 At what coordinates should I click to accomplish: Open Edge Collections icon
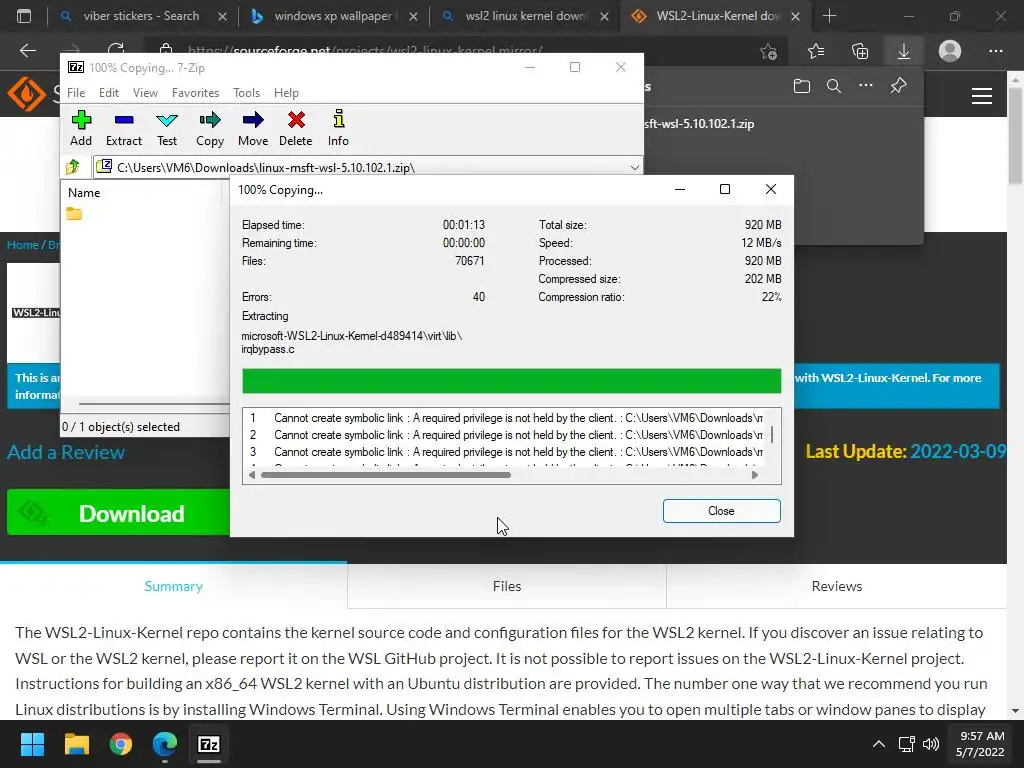coord(860,51)
